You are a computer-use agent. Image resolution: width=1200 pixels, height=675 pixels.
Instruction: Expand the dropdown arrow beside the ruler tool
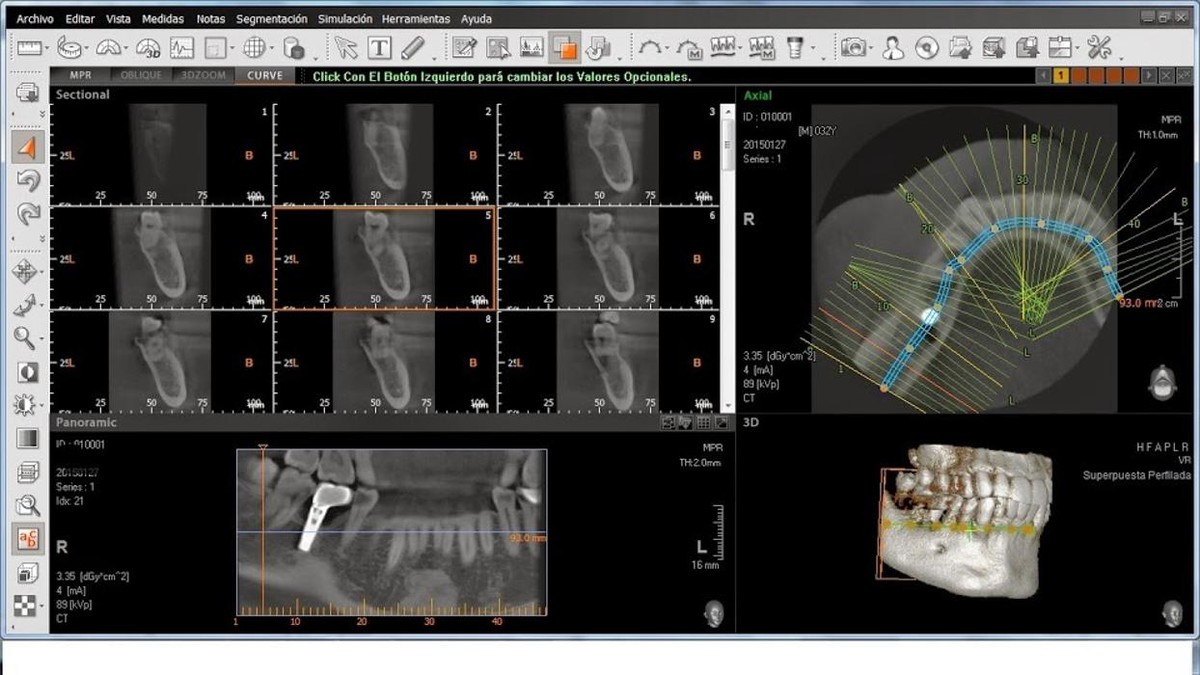(x=46, y=48)
